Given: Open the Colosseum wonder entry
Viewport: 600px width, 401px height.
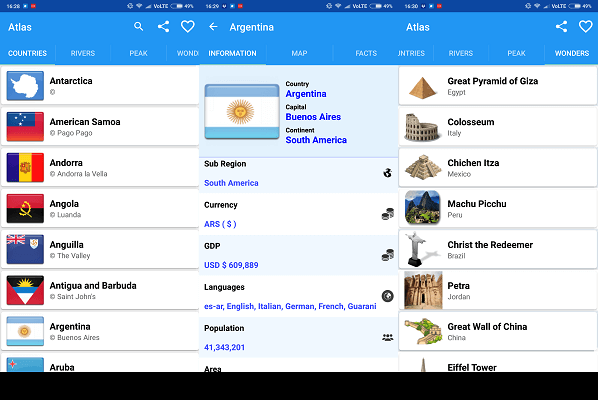Looking at the screenshot, I should [498, 127].
